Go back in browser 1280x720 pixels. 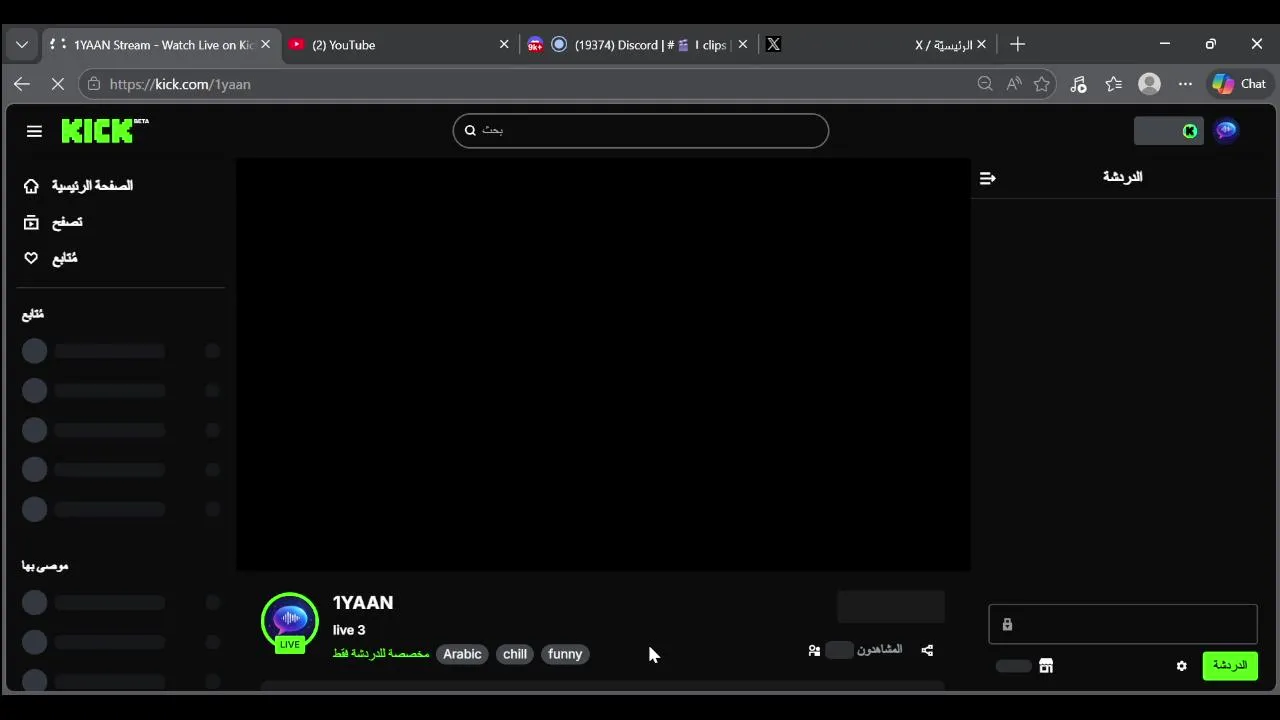tap(22, 84)
